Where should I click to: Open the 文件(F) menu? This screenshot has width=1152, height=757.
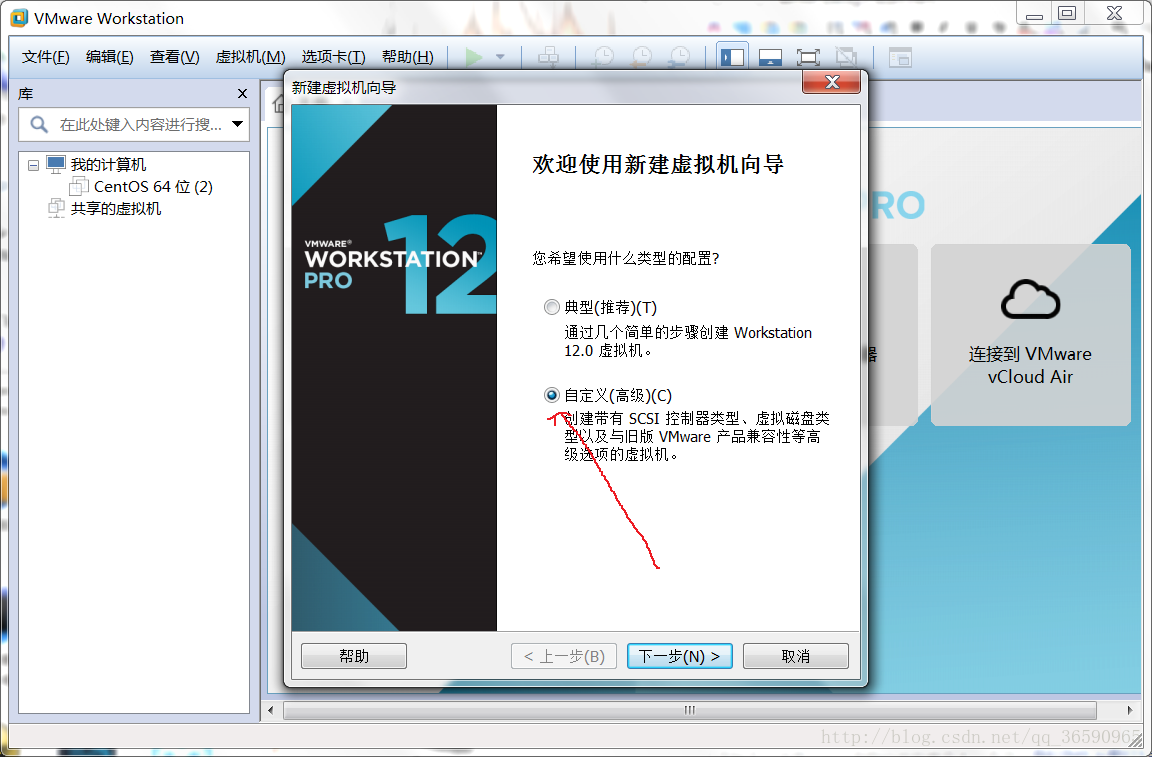(46, 57)
